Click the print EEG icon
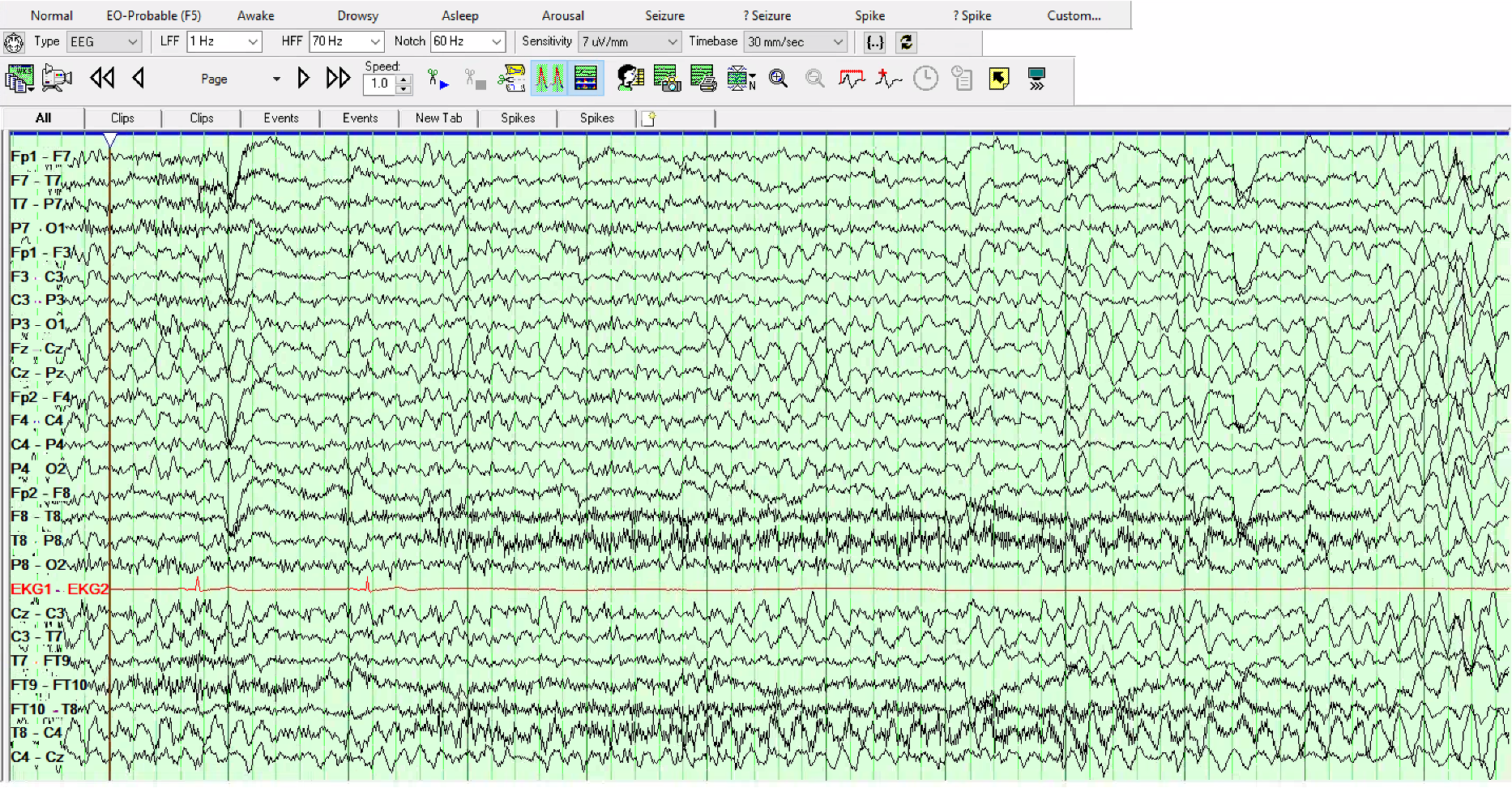 point(703,79)
